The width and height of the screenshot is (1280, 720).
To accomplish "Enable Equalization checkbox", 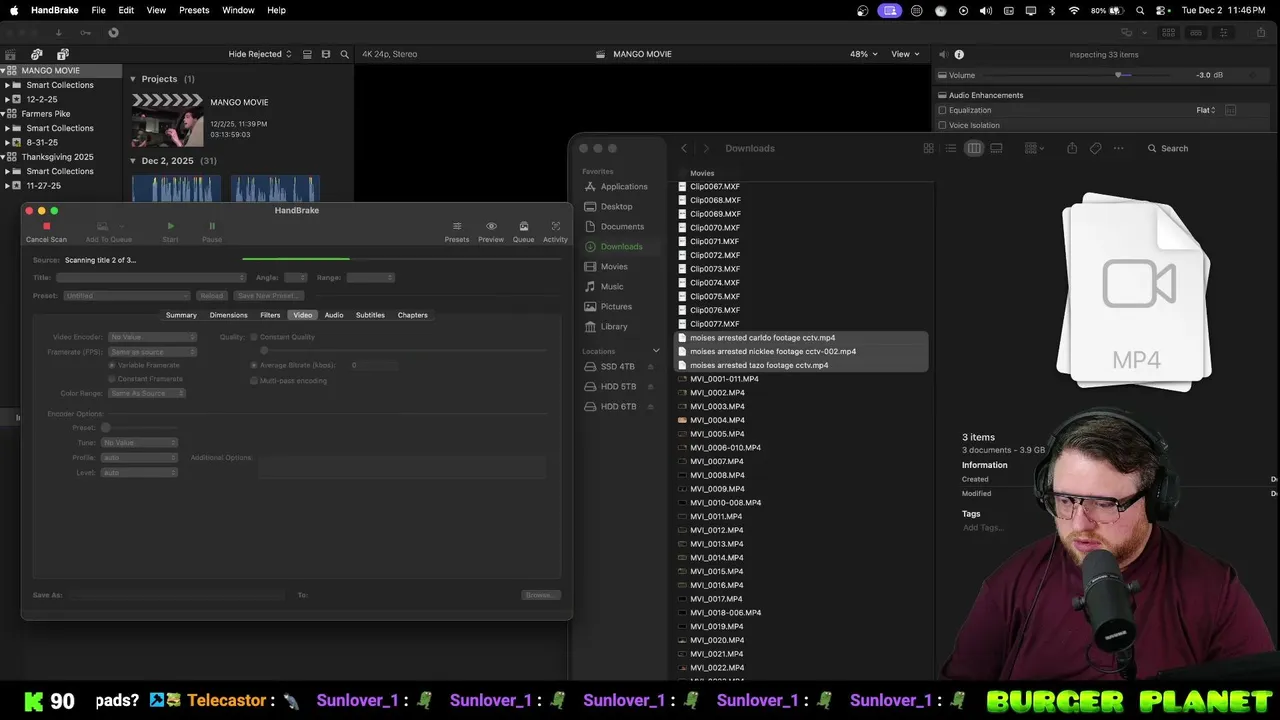I will point(942,110).
